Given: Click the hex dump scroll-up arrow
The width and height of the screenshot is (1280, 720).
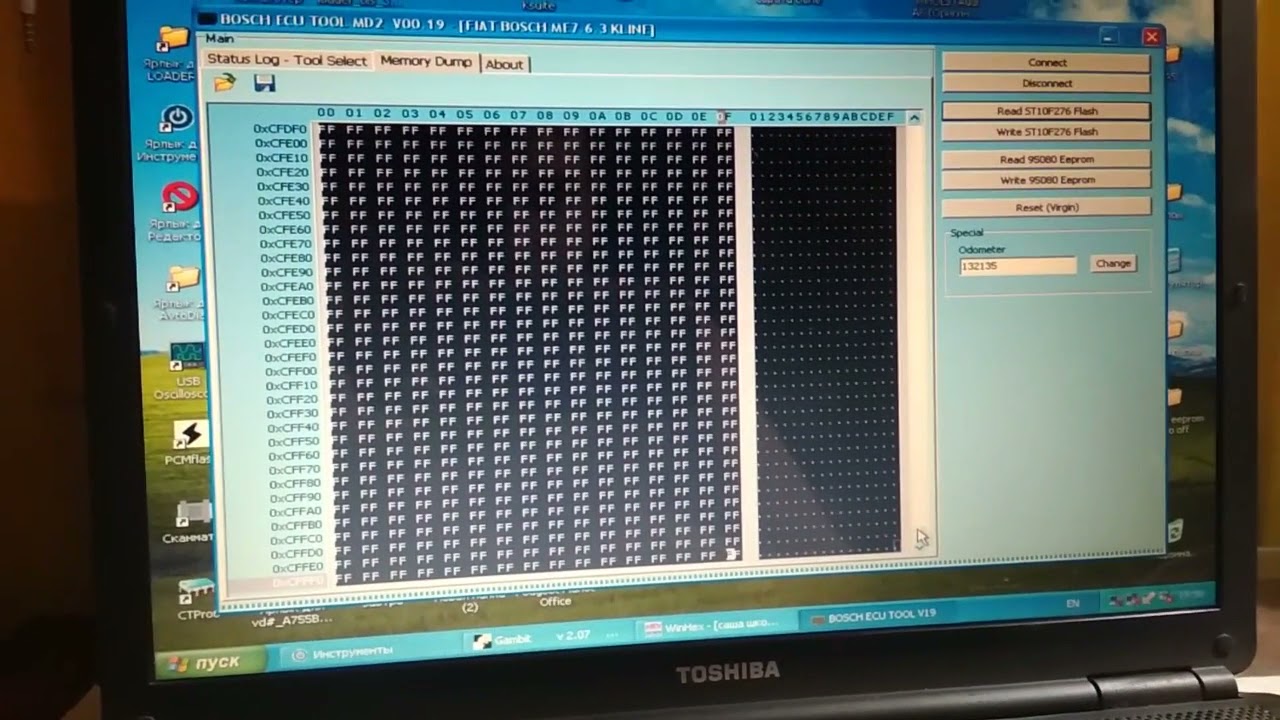Looking at the screenshot, I should (913, 118).
